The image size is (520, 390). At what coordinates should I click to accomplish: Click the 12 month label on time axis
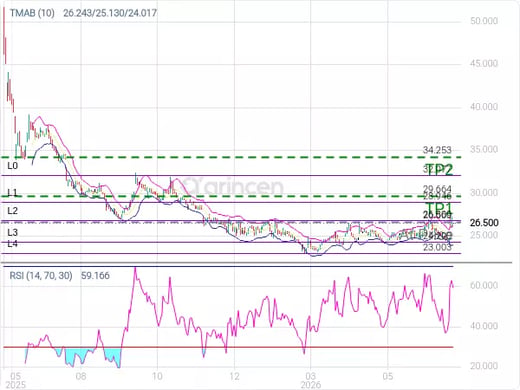coord(234,376)
